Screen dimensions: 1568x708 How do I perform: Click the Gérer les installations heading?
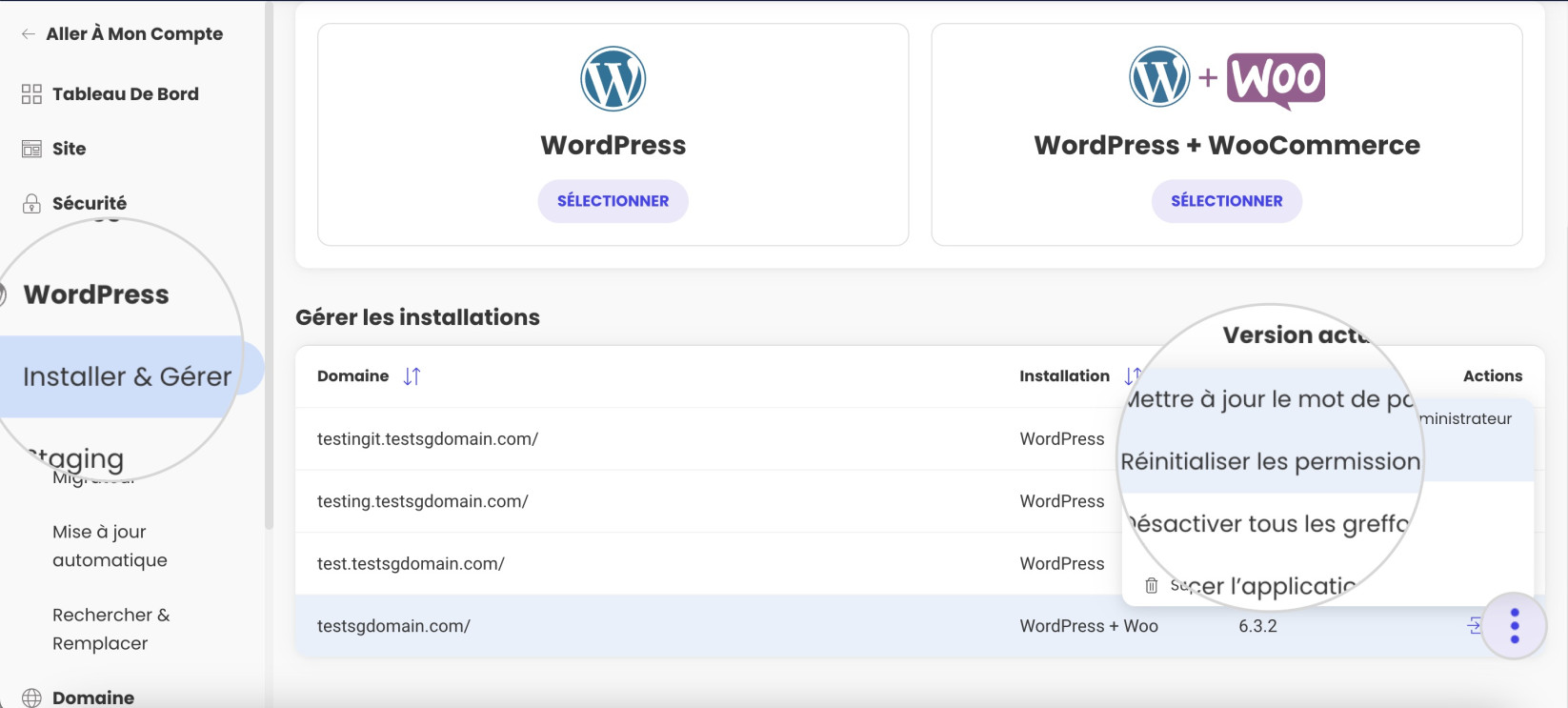[x=417, y=317]
